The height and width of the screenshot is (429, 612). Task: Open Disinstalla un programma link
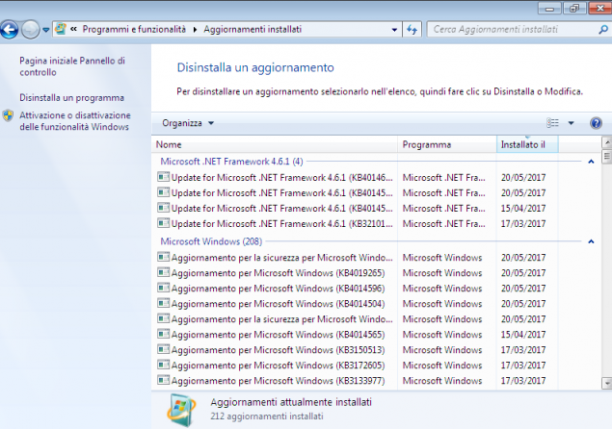pyautogui.click(x=72, y=98)
